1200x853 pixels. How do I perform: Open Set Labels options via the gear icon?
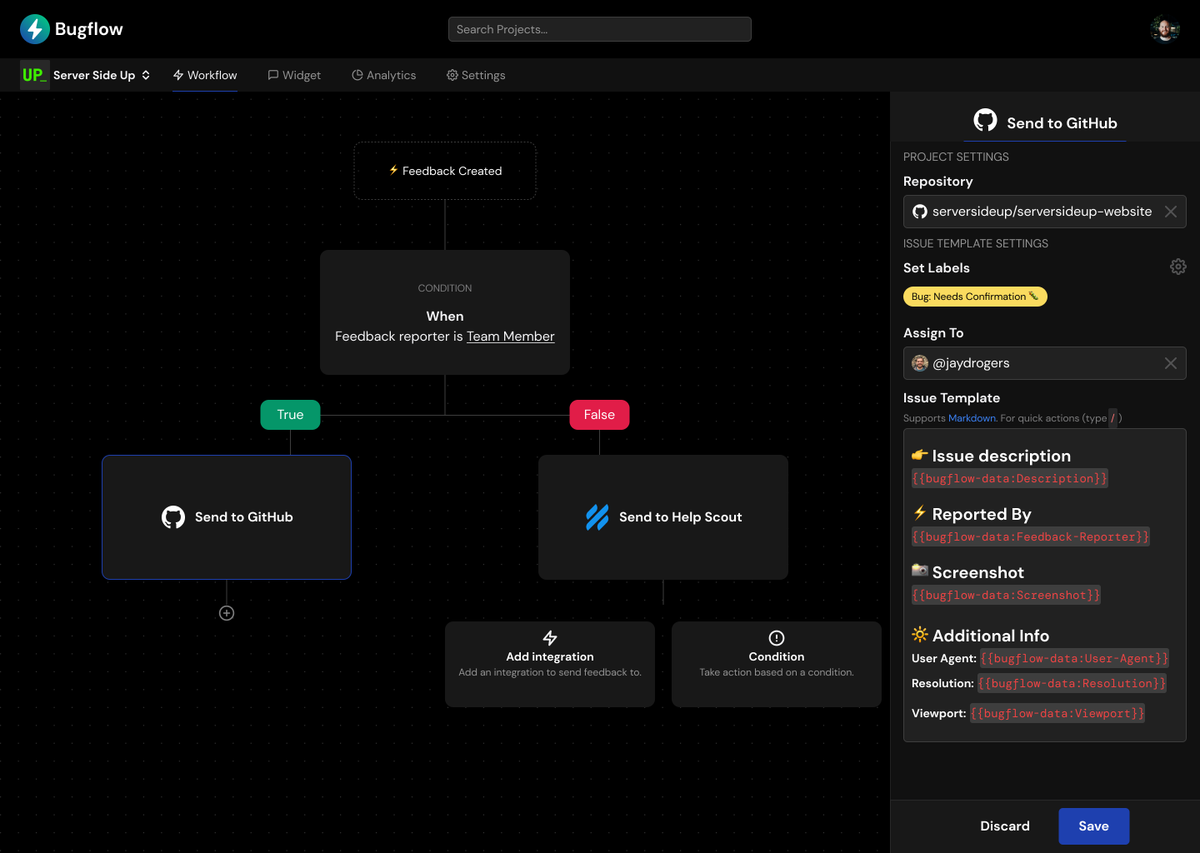1178,266
